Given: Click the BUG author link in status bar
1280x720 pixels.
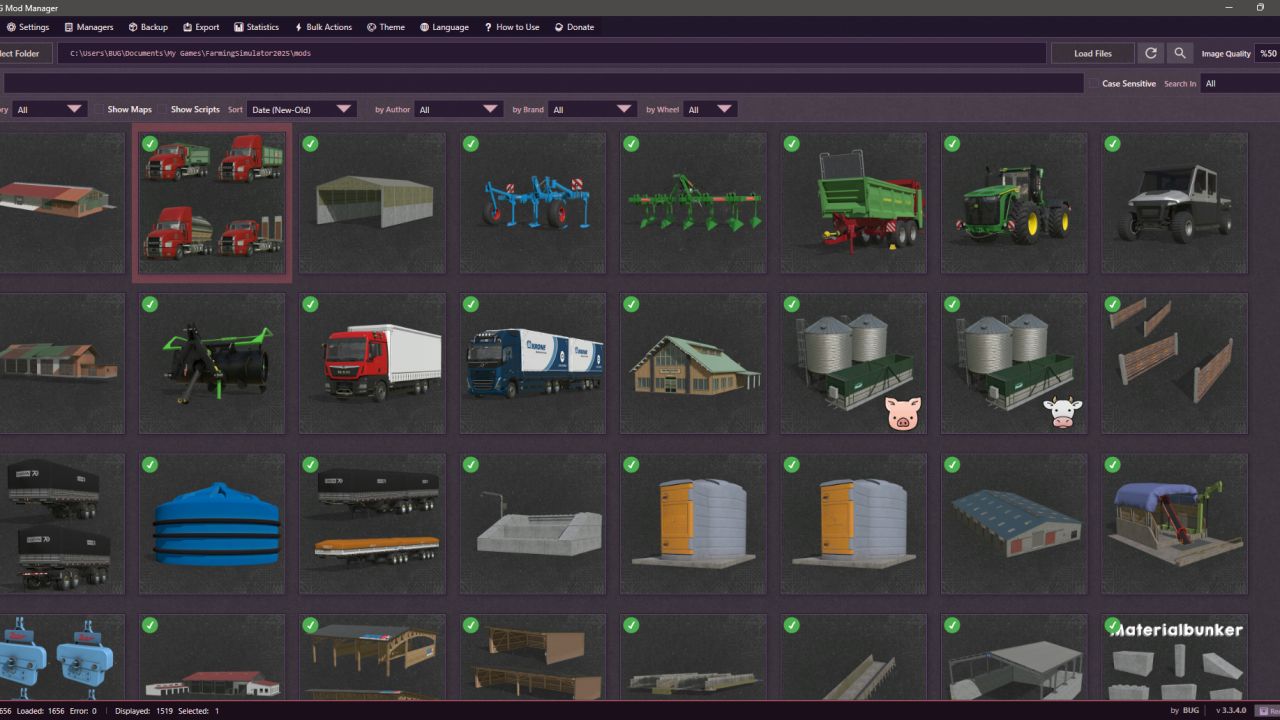Looking at the screenshot, I should pos(1190,710).
